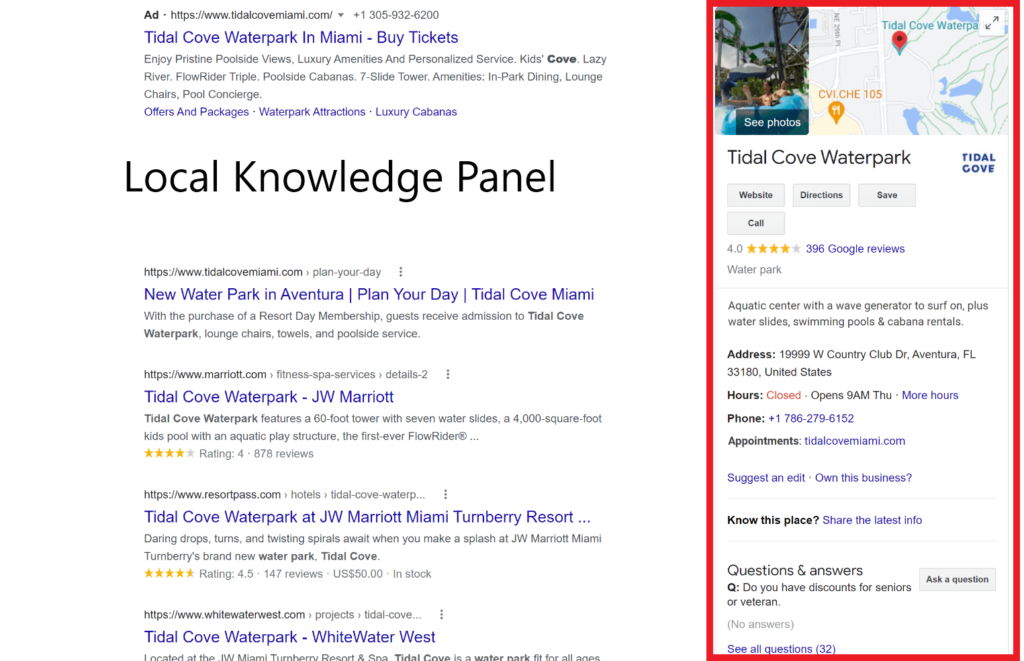The image size is (1024, 661).
Task: Click the Call button
Action: 756,223
